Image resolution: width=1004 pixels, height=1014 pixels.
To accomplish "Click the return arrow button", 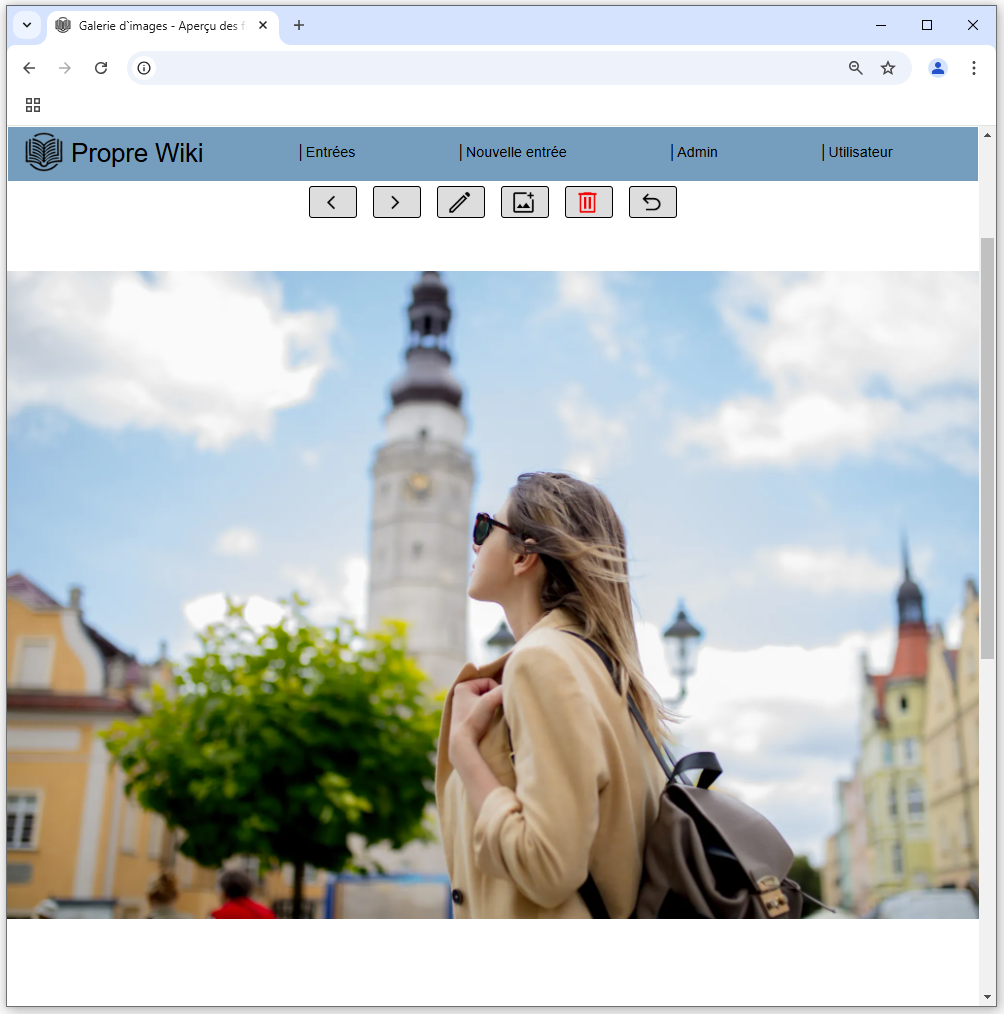I will (652, 202).
